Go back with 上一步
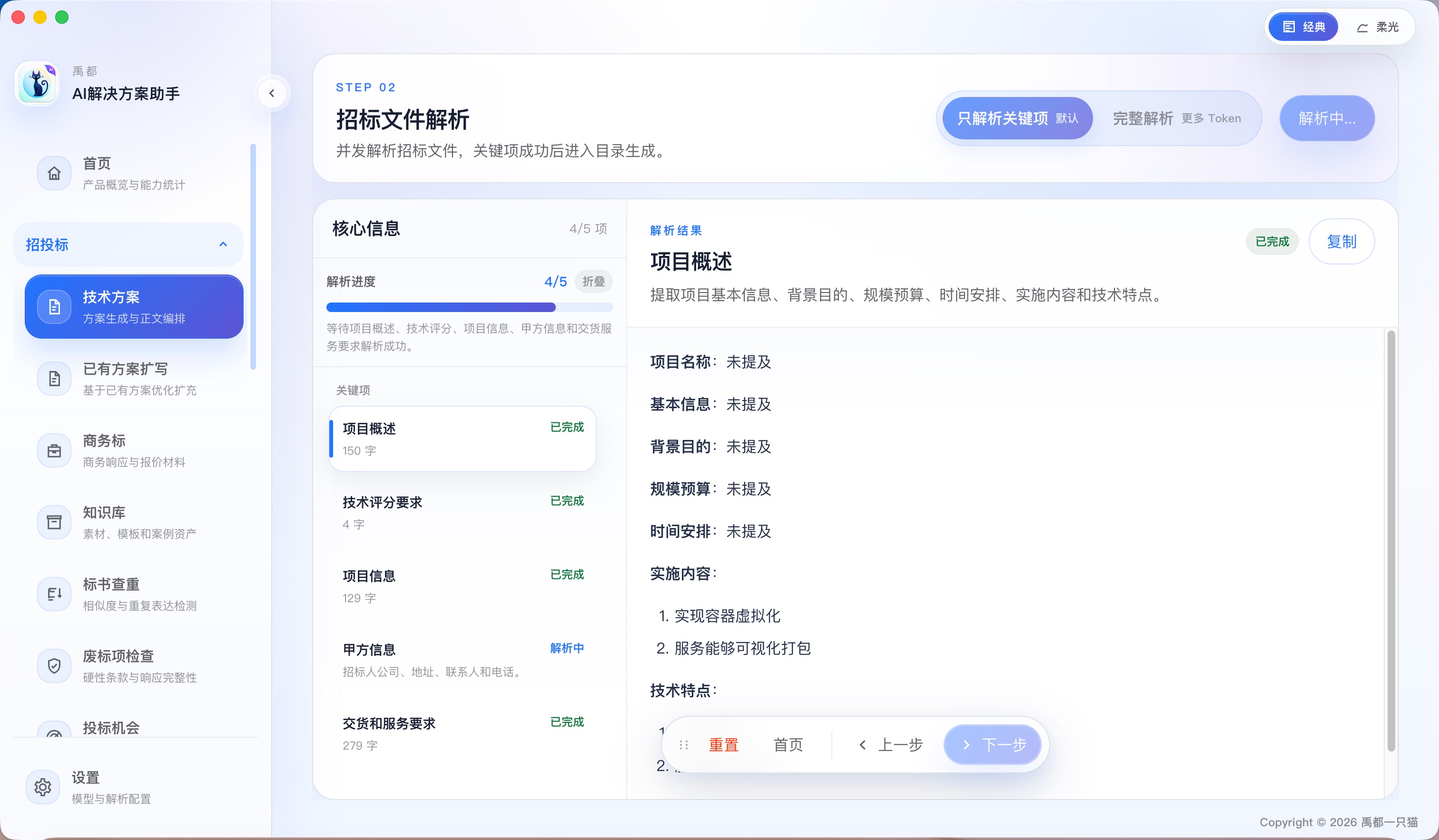Image resolution: width=1439 pixels, height=840 pixels. click(x=891, y=745)
